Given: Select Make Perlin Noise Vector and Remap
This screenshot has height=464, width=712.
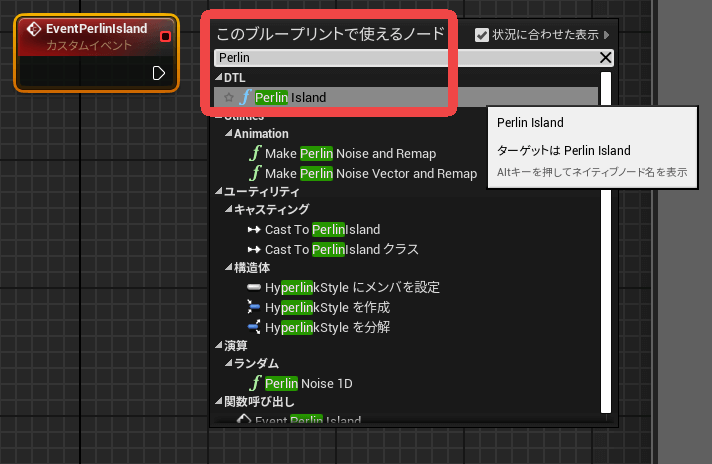Looking at the screenshot, I should tap(370, 173).
